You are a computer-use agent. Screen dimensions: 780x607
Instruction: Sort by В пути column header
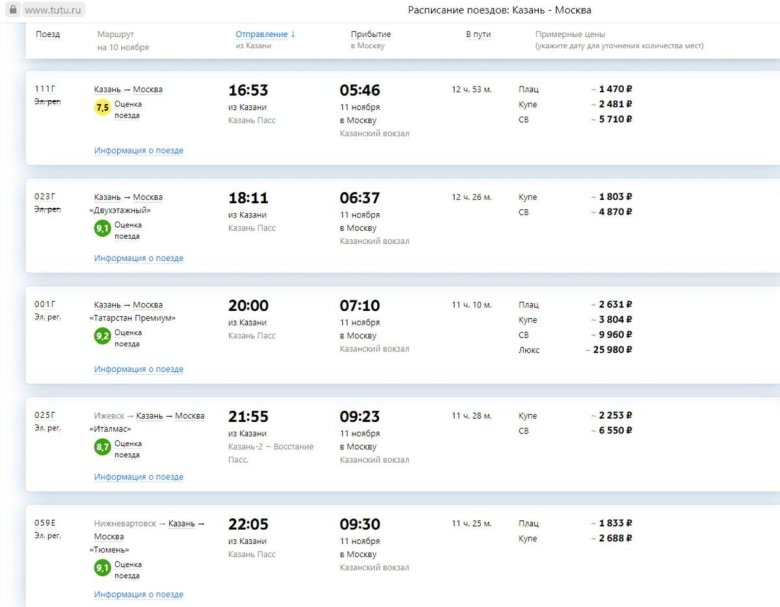(478, 34)
